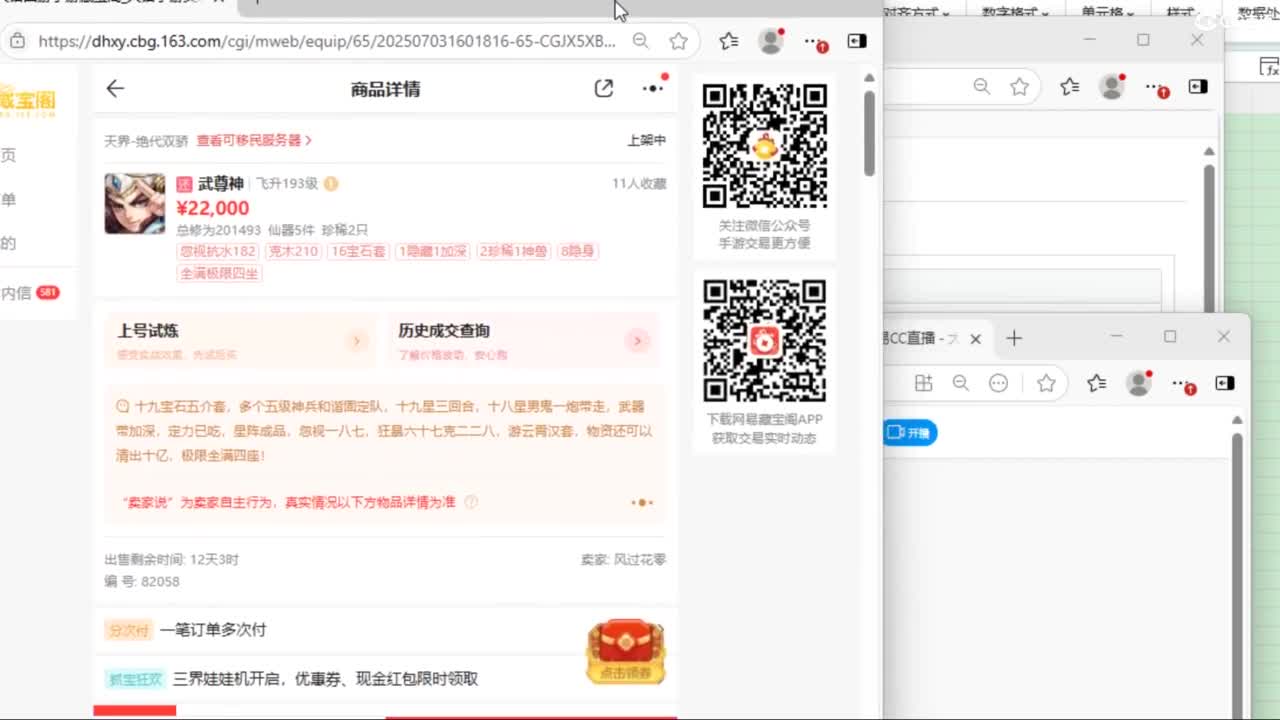The height and width of the screenshot is (720, 1280).
Task: Click the 16宝石套 tag
Action: (358, 251)
